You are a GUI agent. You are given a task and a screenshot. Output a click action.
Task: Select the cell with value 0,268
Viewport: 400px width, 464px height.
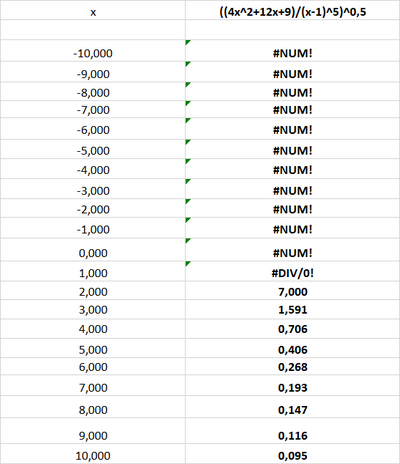293,367
